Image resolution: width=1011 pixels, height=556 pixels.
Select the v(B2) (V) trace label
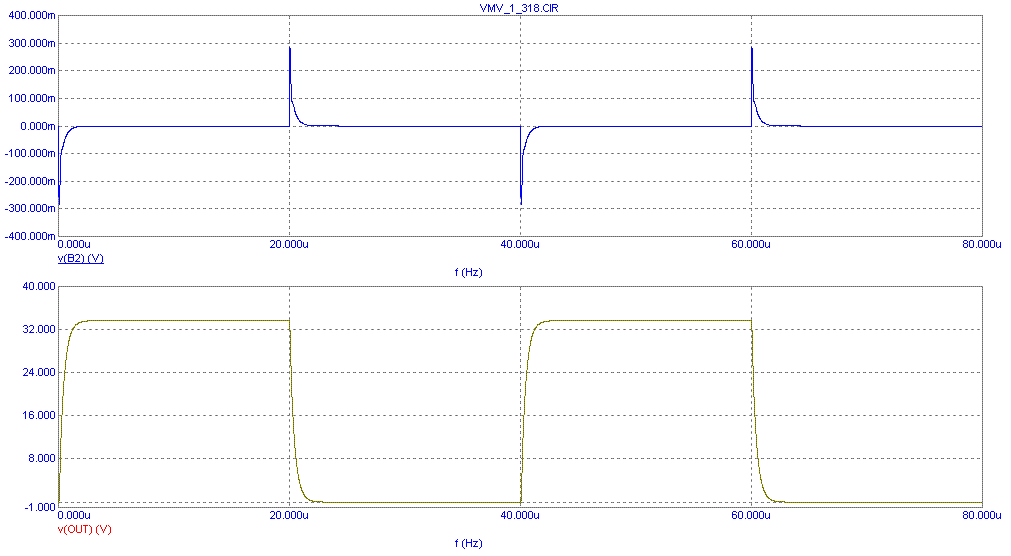tap(81, 259)
